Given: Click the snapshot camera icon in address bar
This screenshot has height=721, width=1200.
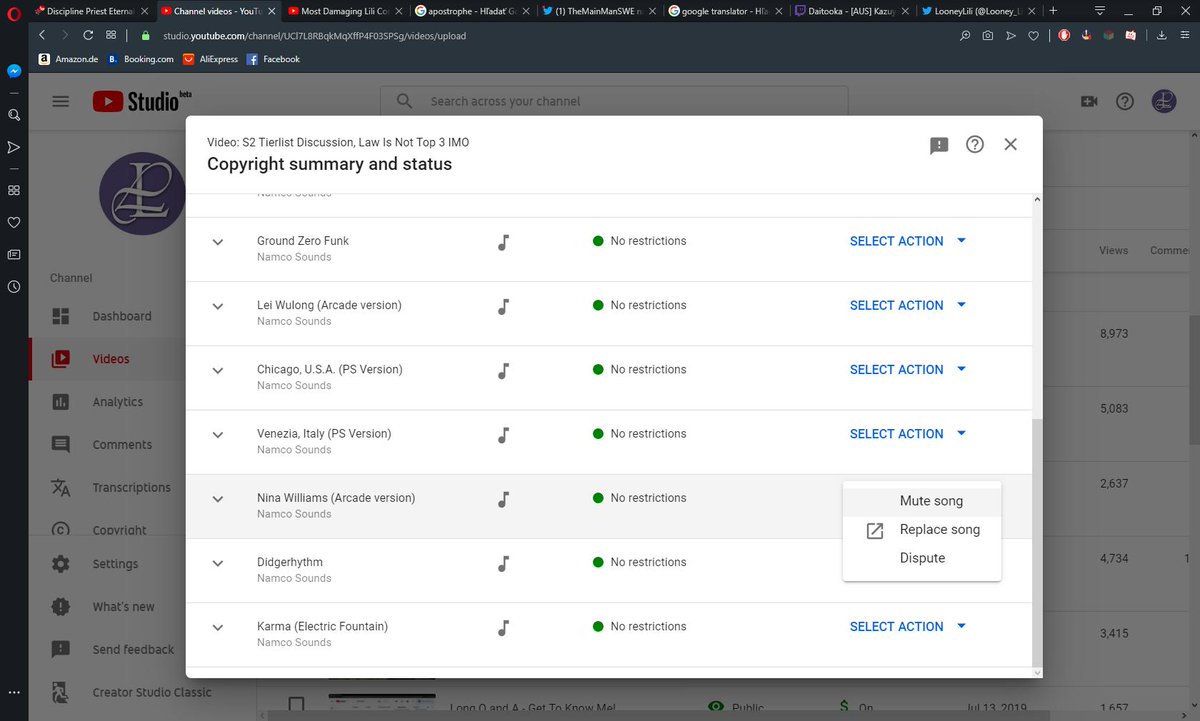Looking at the screenshot, I should pos(988,35).
